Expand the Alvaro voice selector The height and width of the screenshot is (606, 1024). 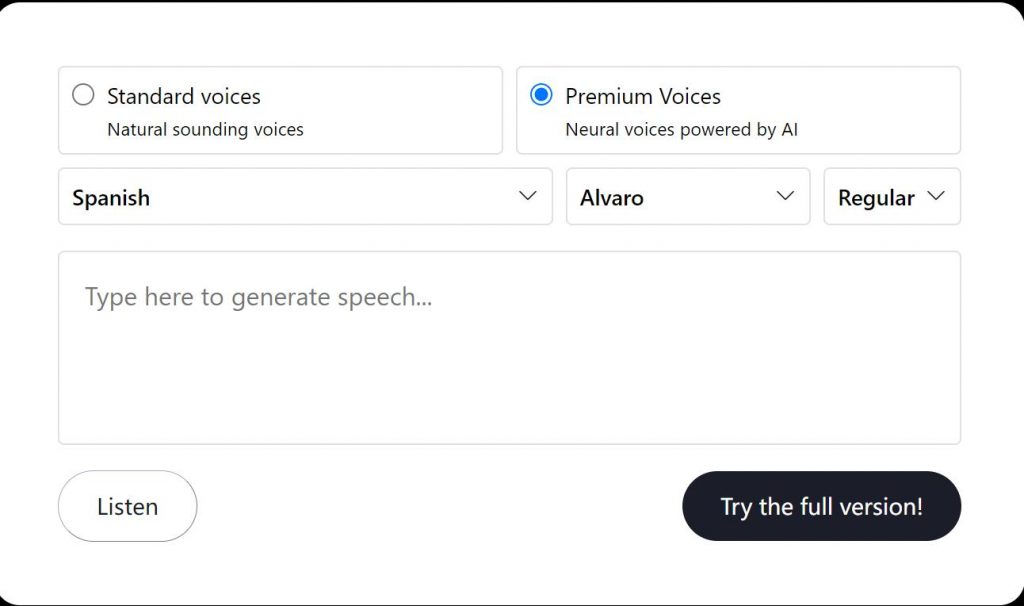coord(687,197)
